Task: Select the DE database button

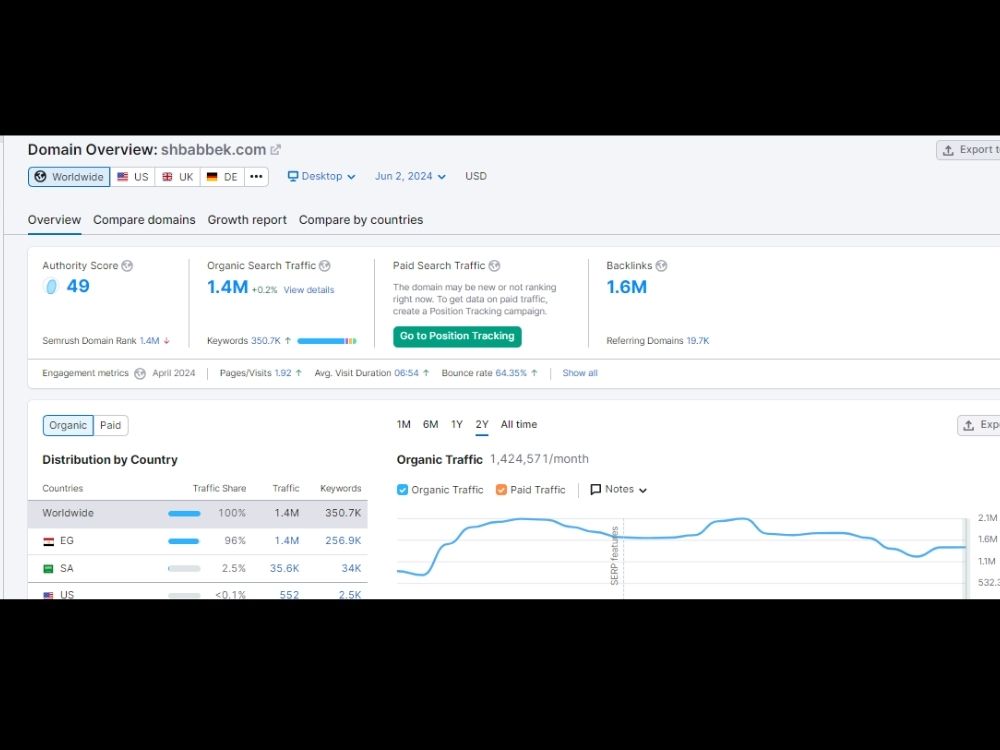Action: [x=222, y=177]
